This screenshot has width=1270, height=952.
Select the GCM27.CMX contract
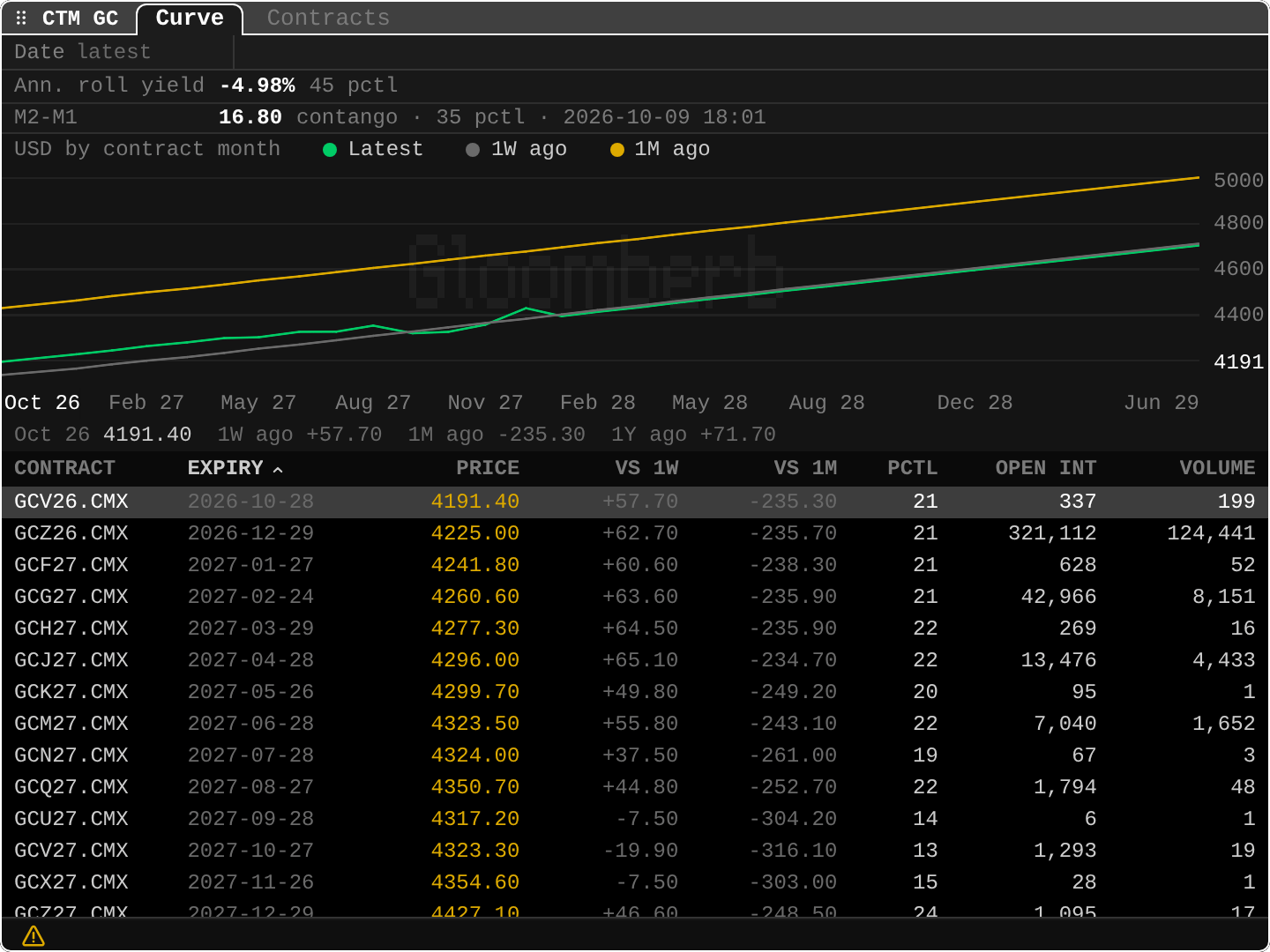coord(635,724)
